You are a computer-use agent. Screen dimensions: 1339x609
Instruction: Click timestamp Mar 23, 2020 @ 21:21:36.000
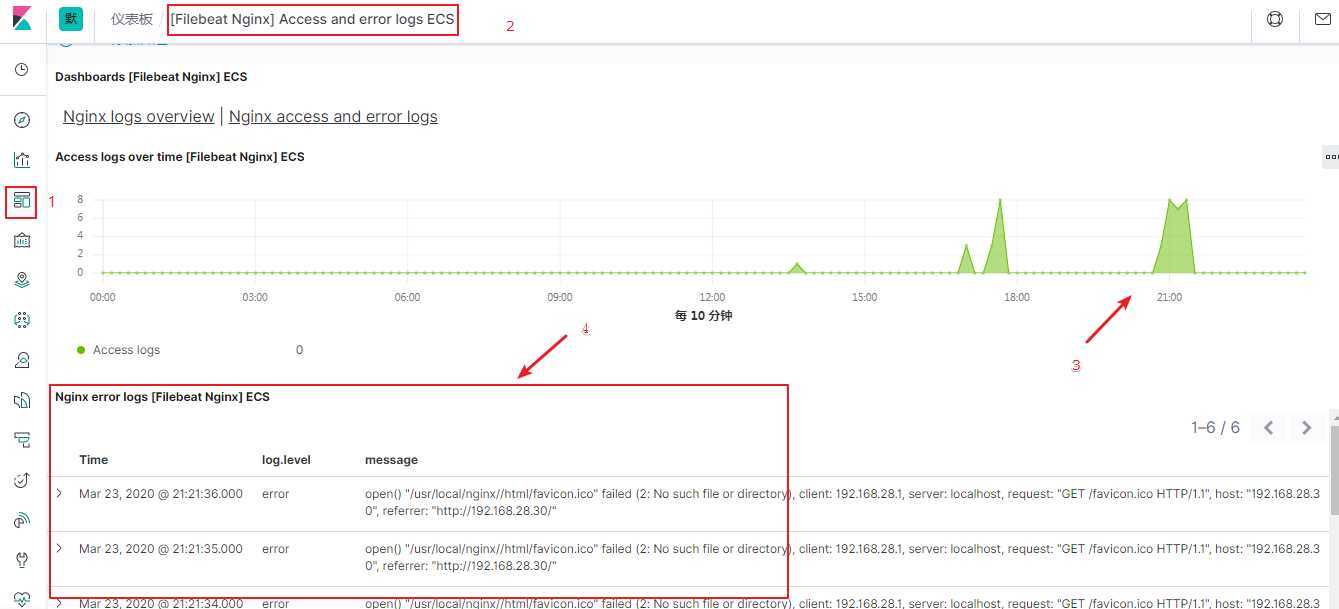pyautogui.click(x=161, y=494)
